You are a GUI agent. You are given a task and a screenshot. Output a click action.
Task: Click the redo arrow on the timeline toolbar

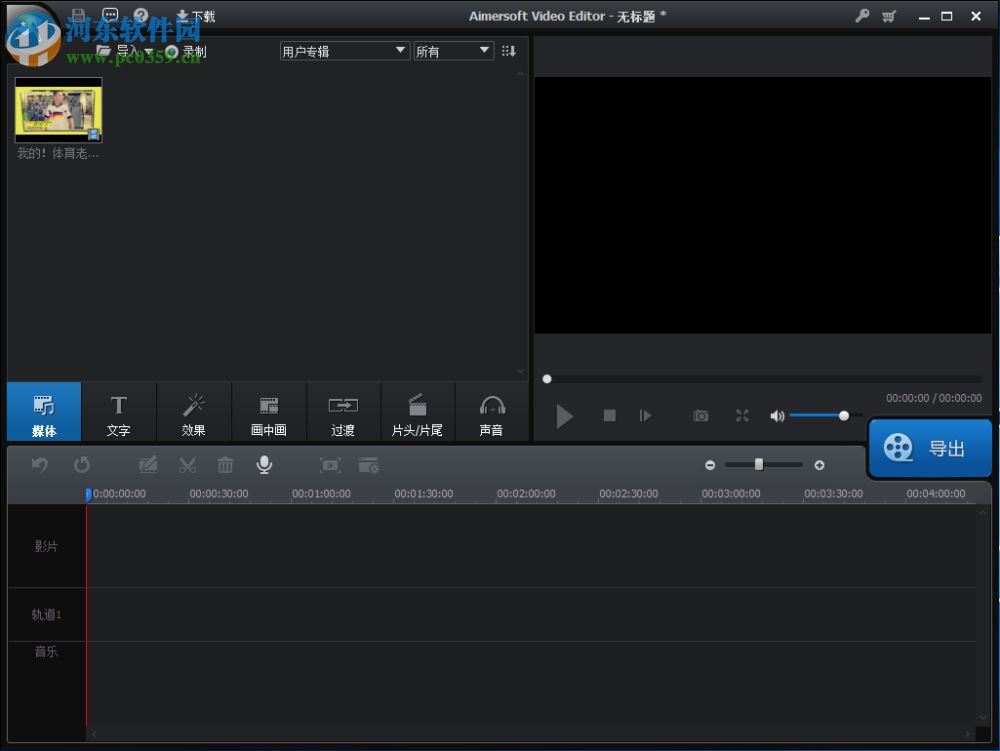[83, 464]
